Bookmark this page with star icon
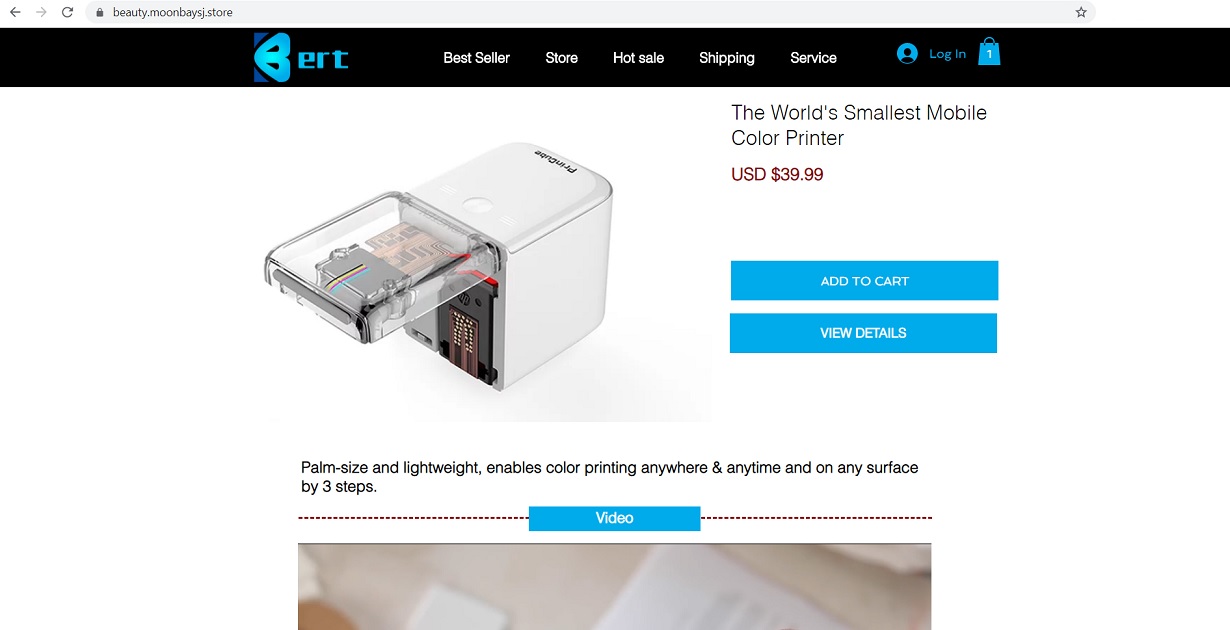 click(x=1081, y=12)
